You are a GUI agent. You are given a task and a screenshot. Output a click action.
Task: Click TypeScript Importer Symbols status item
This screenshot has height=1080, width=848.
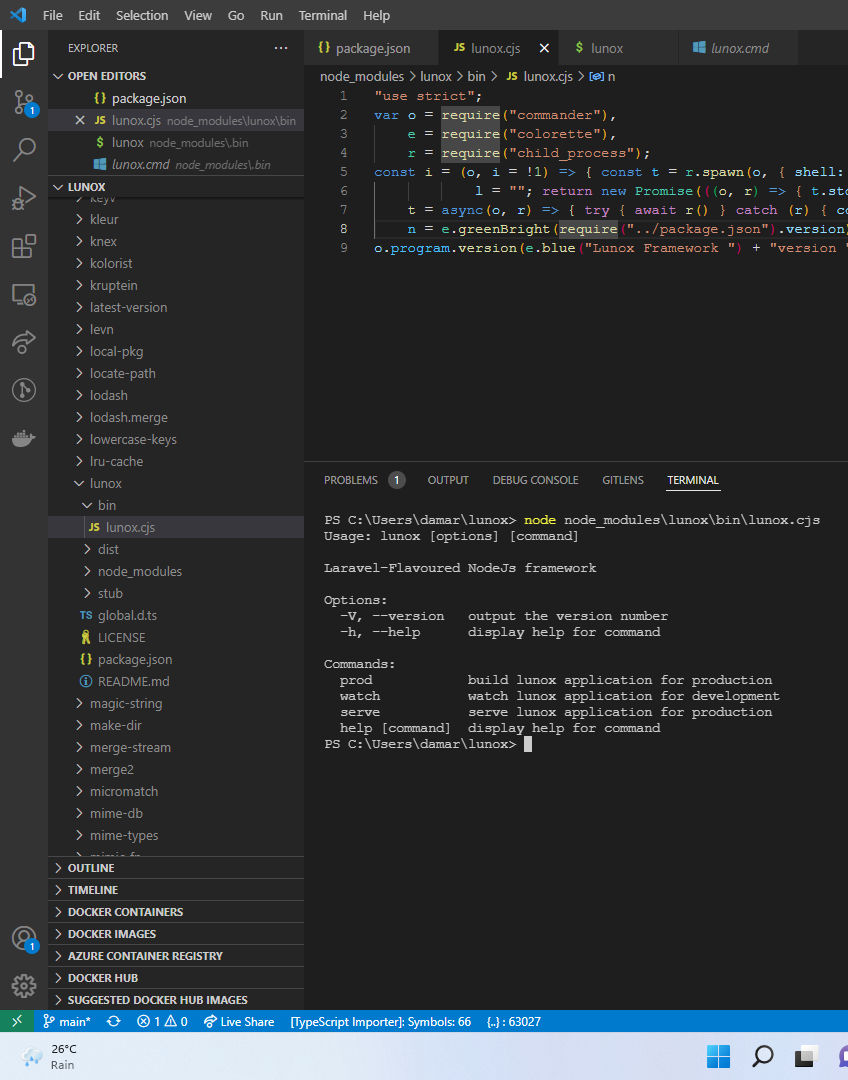tap(380, 1021)
